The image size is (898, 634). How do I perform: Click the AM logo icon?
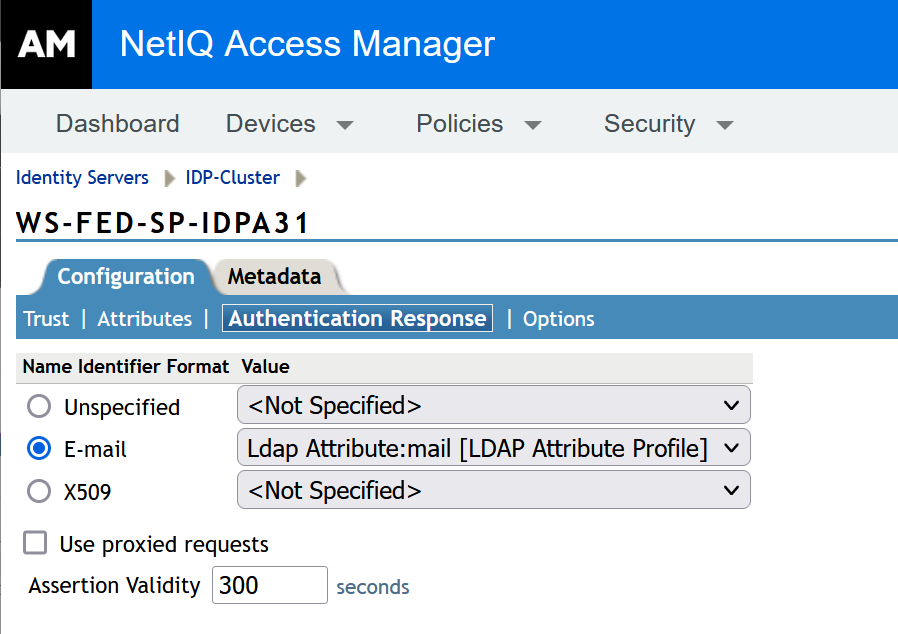(x=45, y=43)
